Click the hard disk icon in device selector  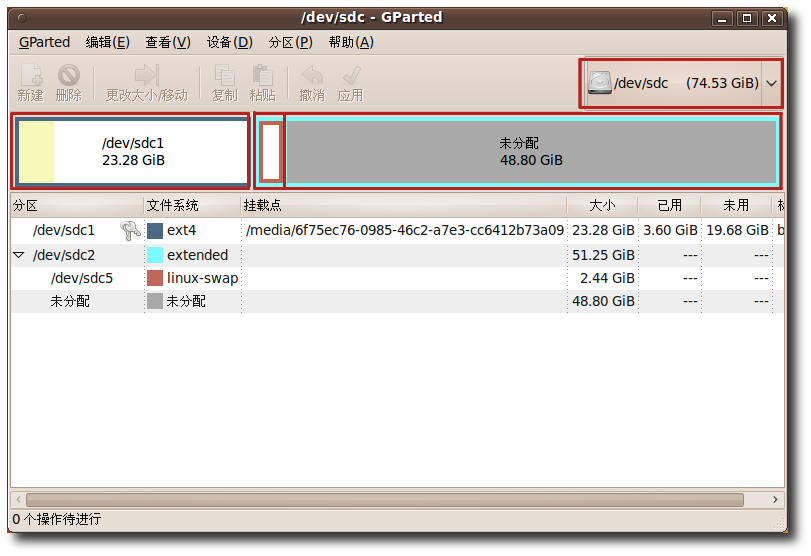click(599, 83)
